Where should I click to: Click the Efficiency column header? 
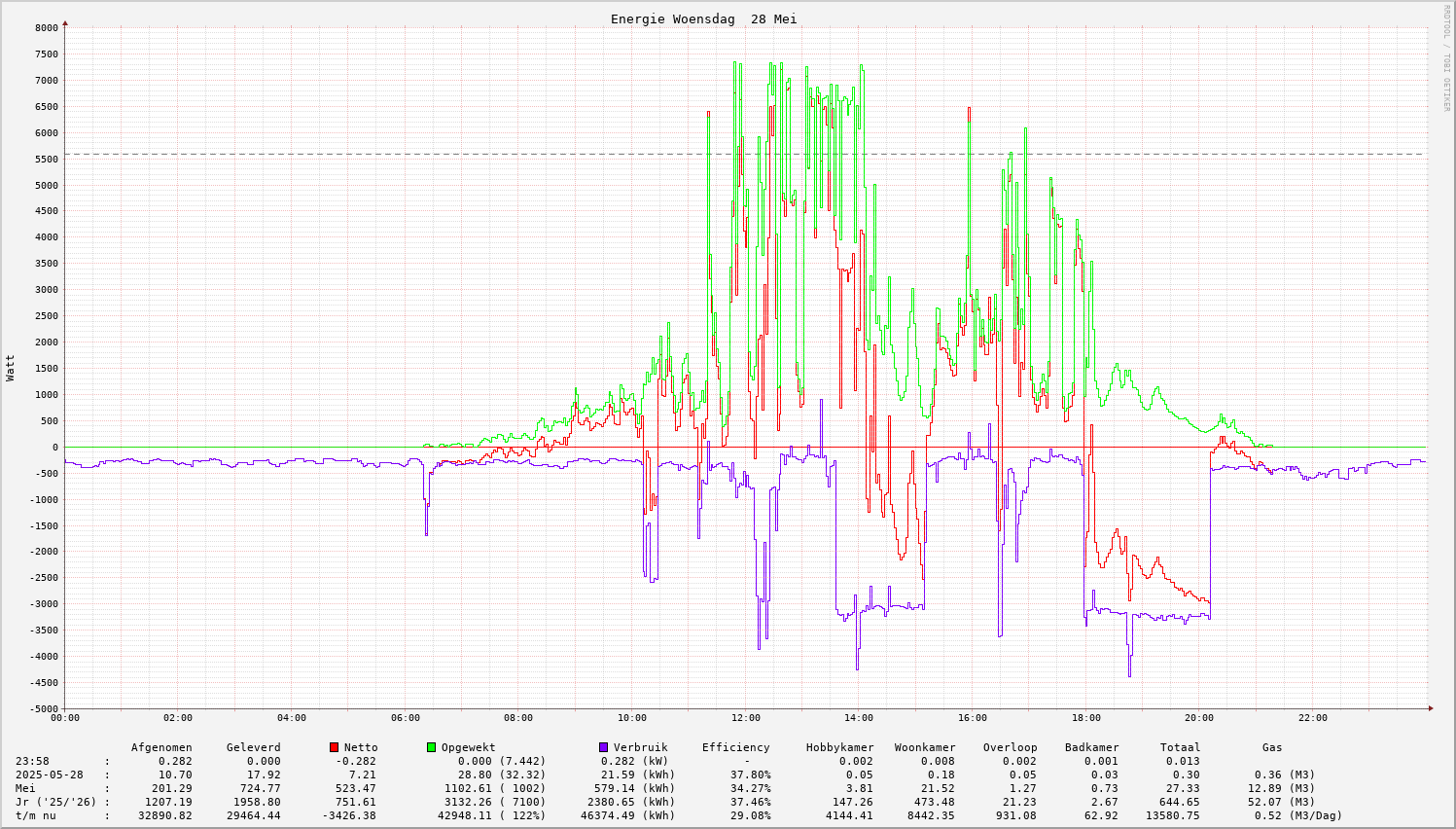coord(735,747)
